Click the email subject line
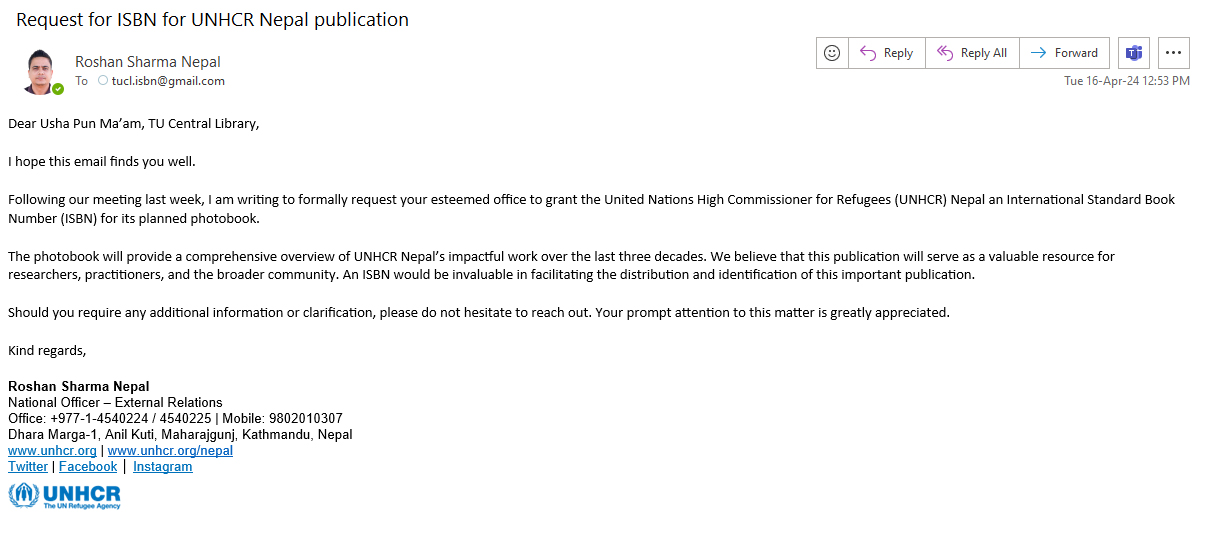This screenshot has width=1208, height=535. coord(212,19)
